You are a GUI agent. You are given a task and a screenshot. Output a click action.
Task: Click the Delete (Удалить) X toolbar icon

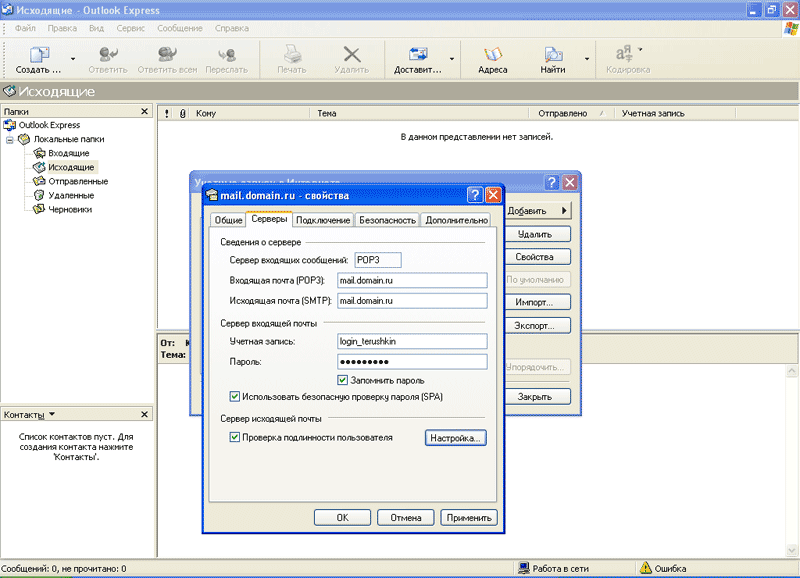pyautogui.click(x=352, y=54)
